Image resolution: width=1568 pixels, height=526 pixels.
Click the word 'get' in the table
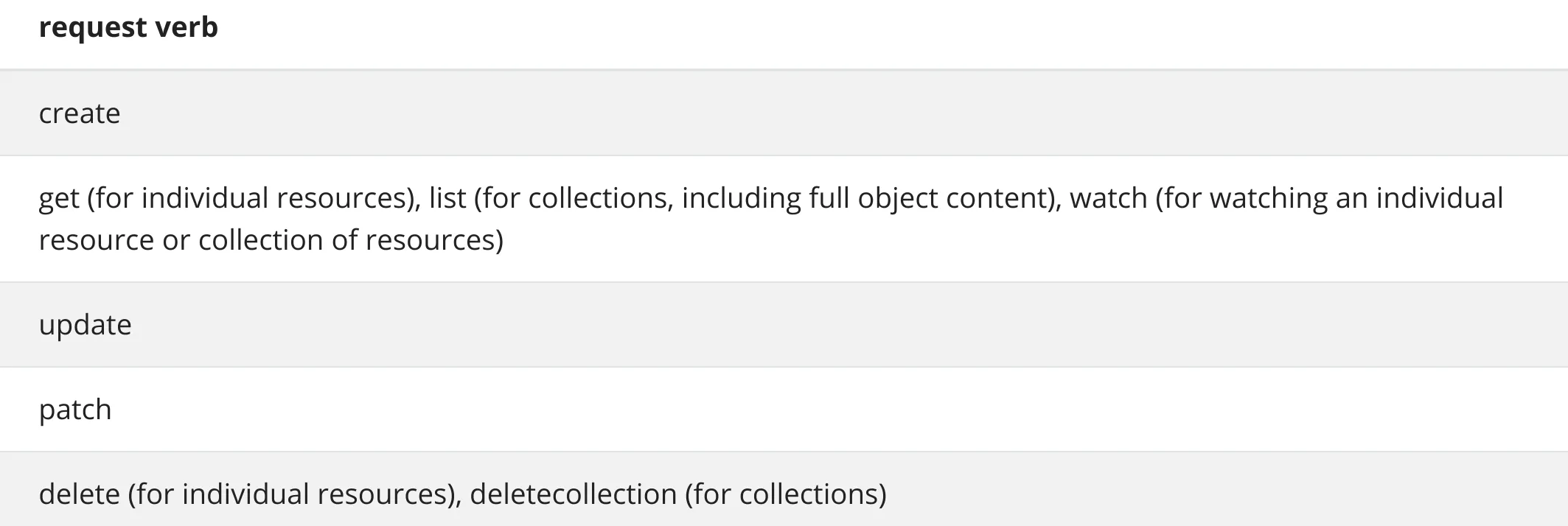click(58, 198)
